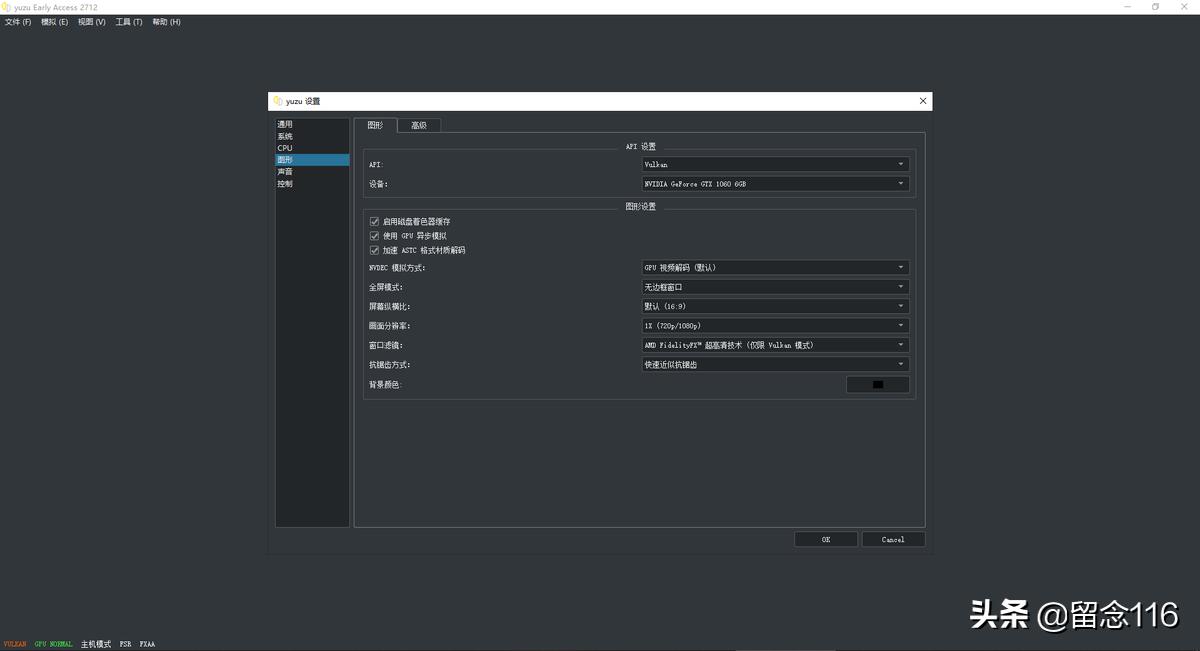Click the OK button
The height and width of the screenshot is (651, 1200).
[x=826, y=539]
